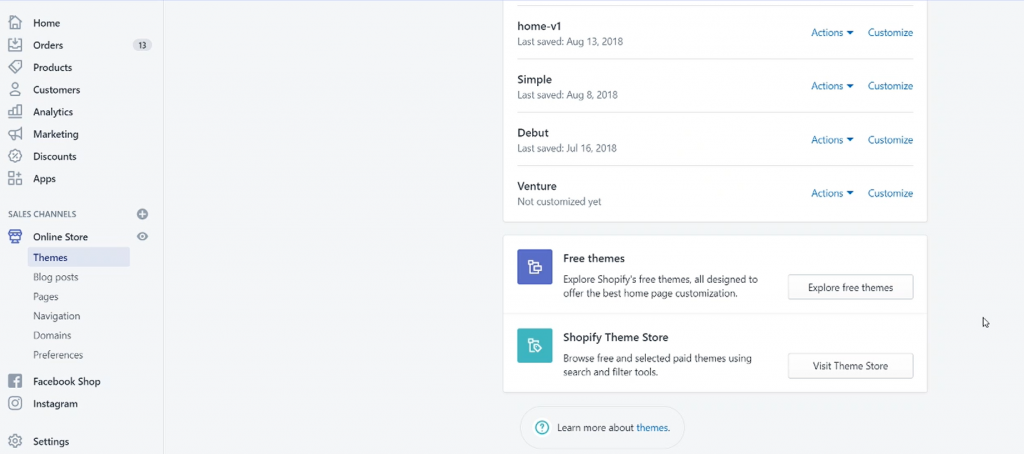Click the Products tag icon
This screenshot has height=454, width=1024.
15,67
